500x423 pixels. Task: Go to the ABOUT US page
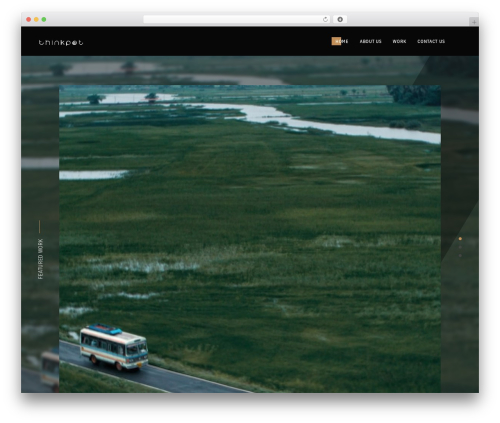(370, 41)
